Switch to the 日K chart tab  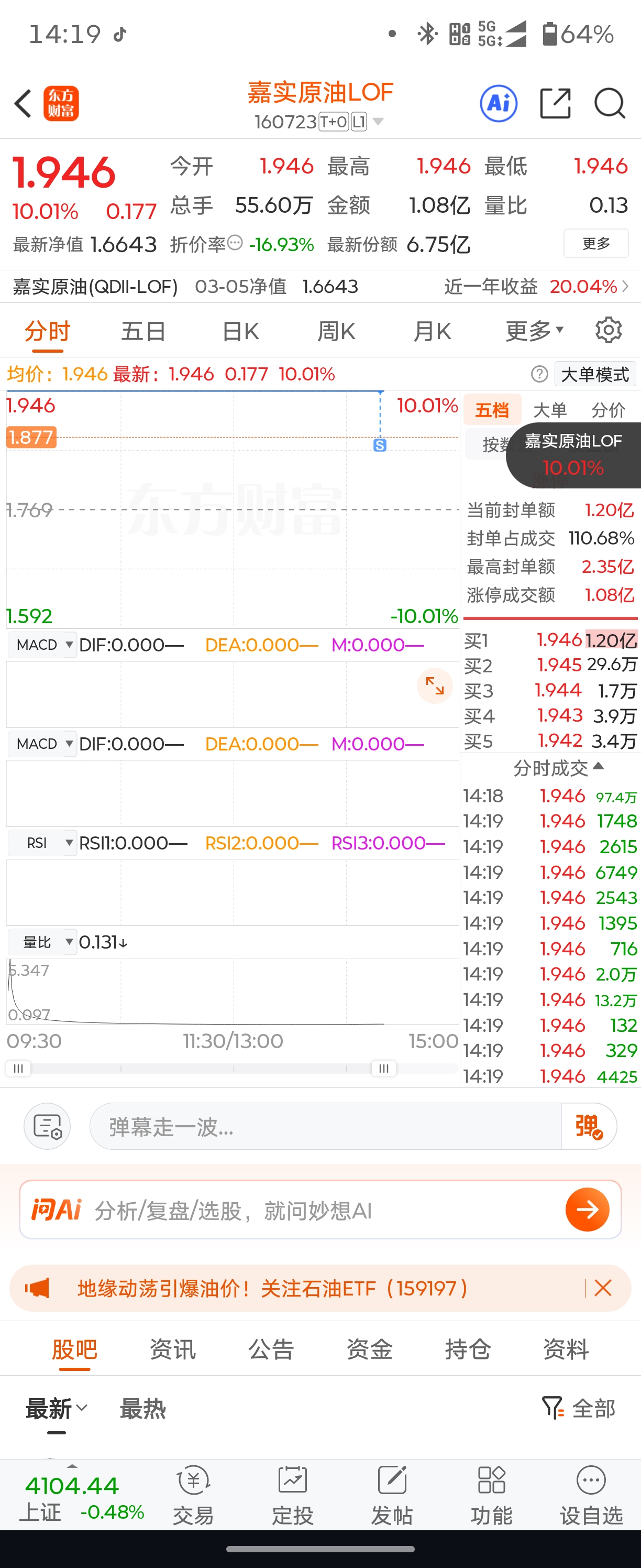pos(240,331)
